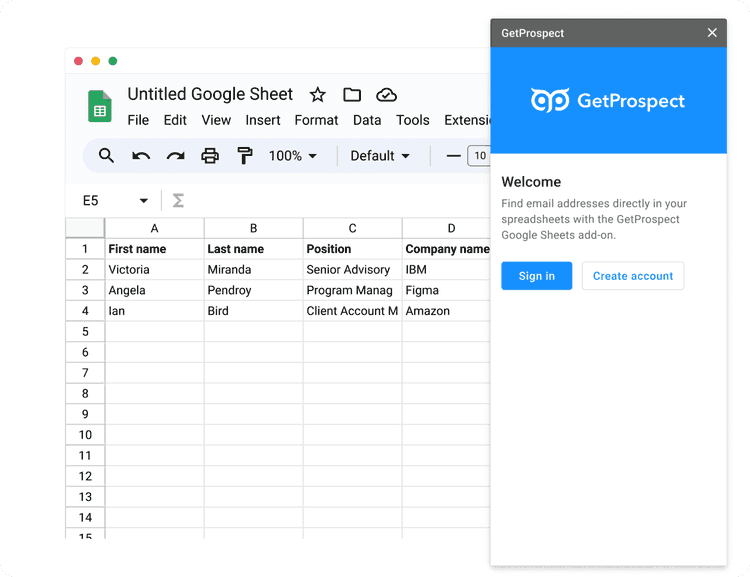Screen dimensions: 750x577
Task: Select the cell containing Pendroy
Action: [x=254, y=290]
